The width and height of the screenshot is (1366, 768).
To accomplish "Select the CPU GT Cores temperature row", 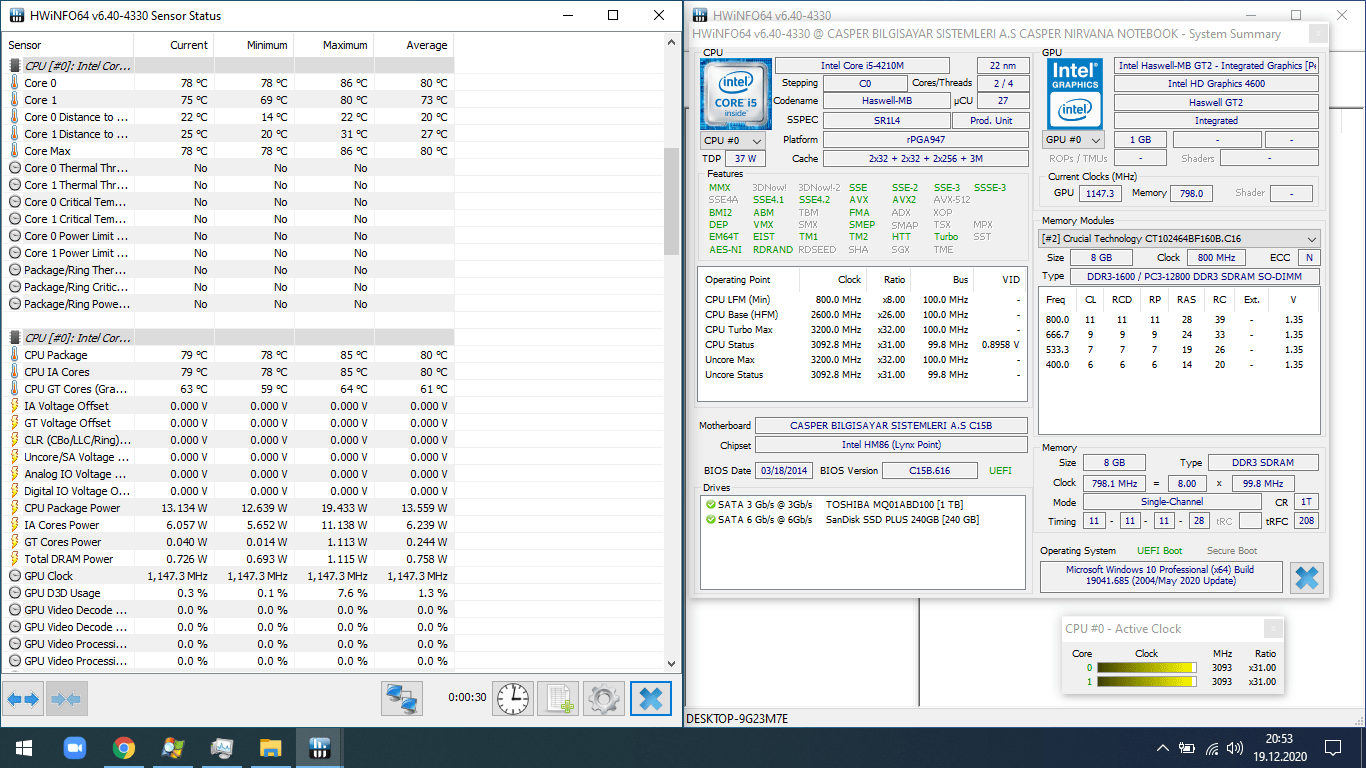I will (x=228, y=389).
